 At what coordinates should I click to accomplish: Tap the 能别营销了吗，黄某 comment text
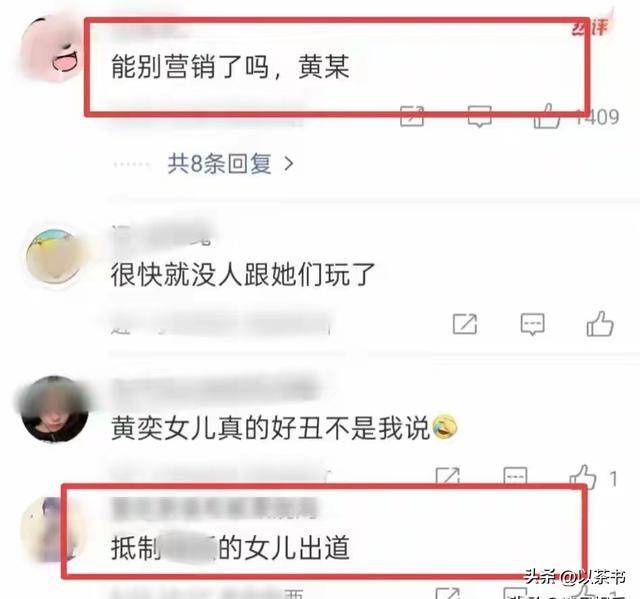231,67
